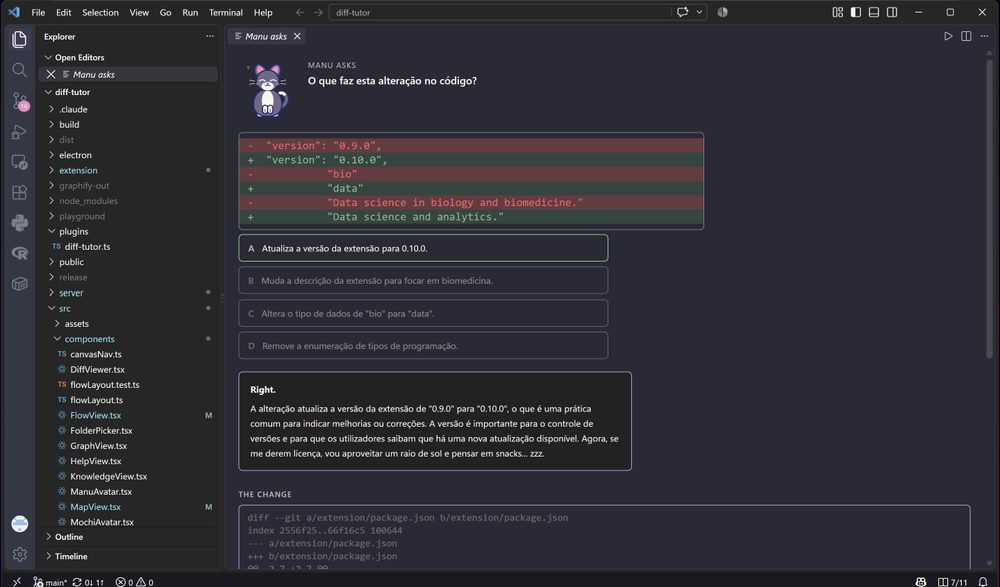Toggle the primary side bar visibility
This screenshot has height=587, width=1000.
coord(856,12)
